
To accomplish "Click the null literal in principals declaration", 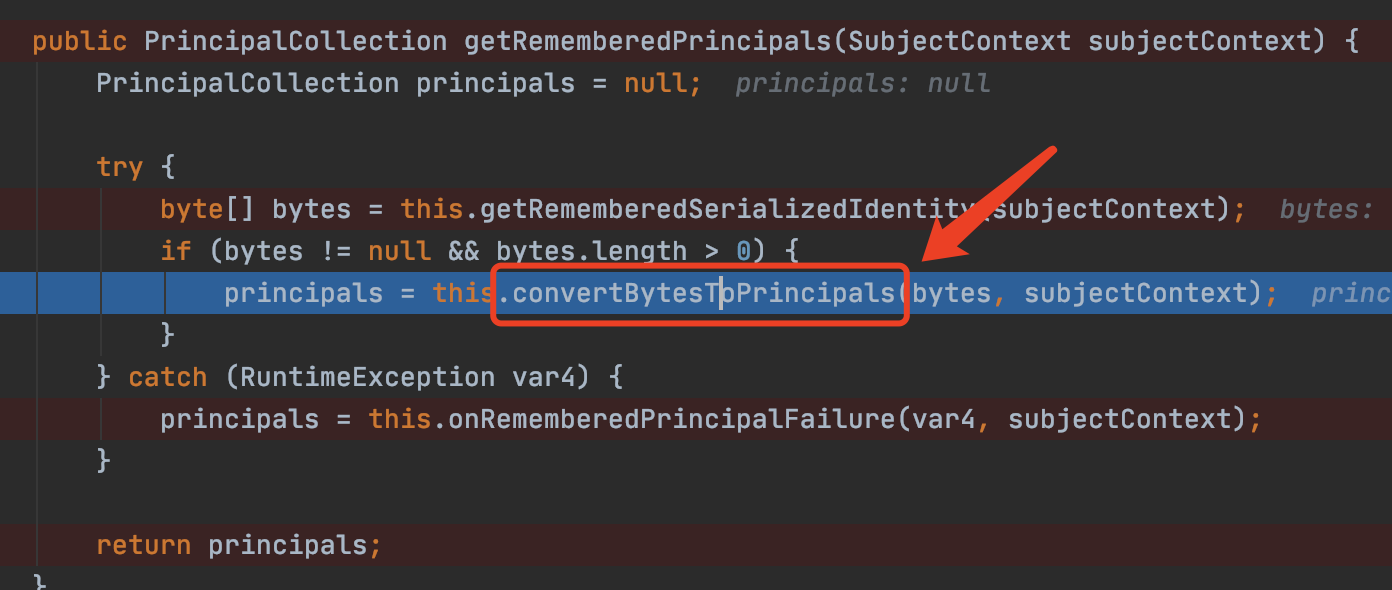I will (x=656, y=83).
